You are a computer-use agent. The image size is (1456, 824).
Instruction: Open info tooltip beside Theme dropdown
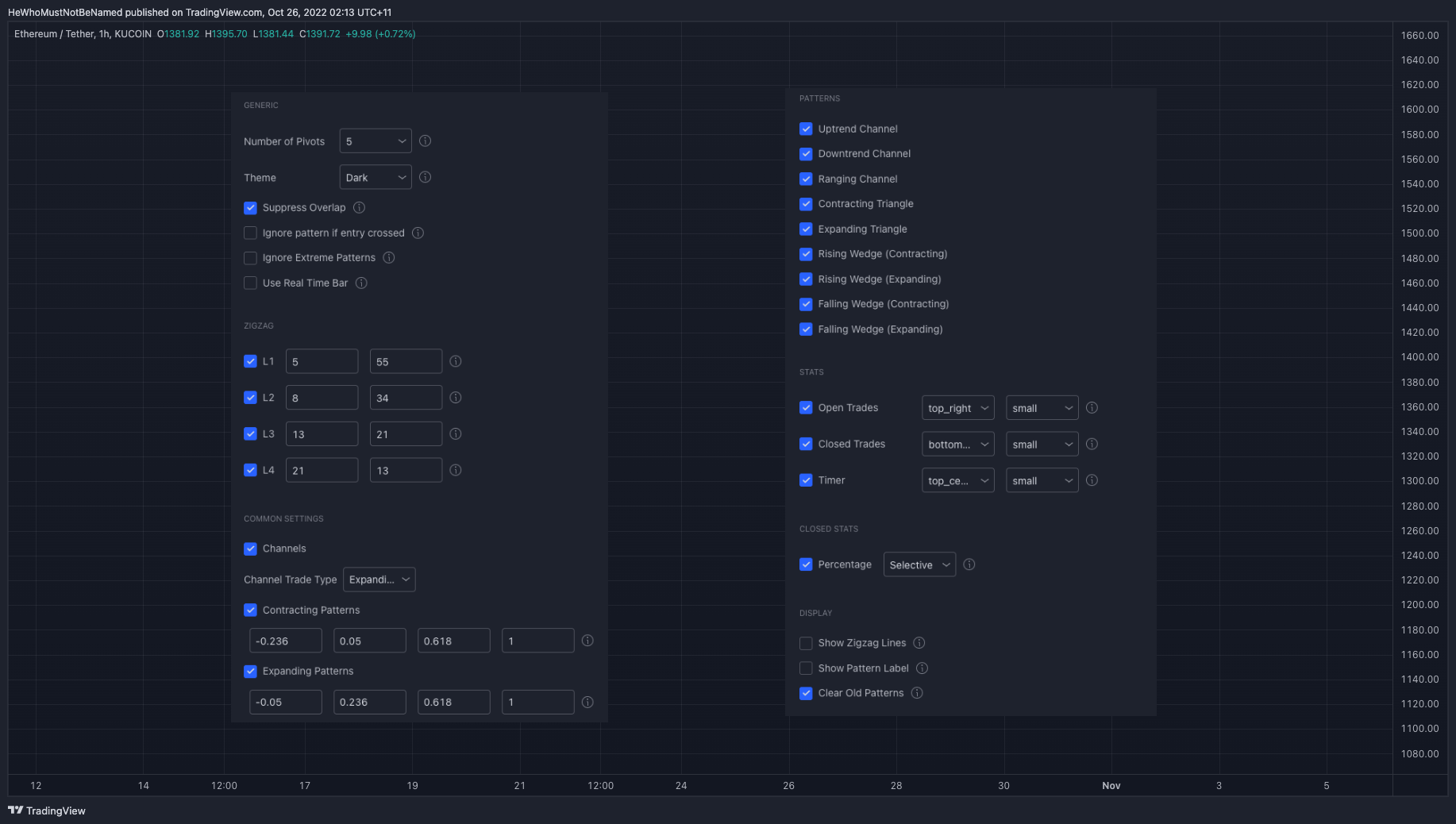426,177
